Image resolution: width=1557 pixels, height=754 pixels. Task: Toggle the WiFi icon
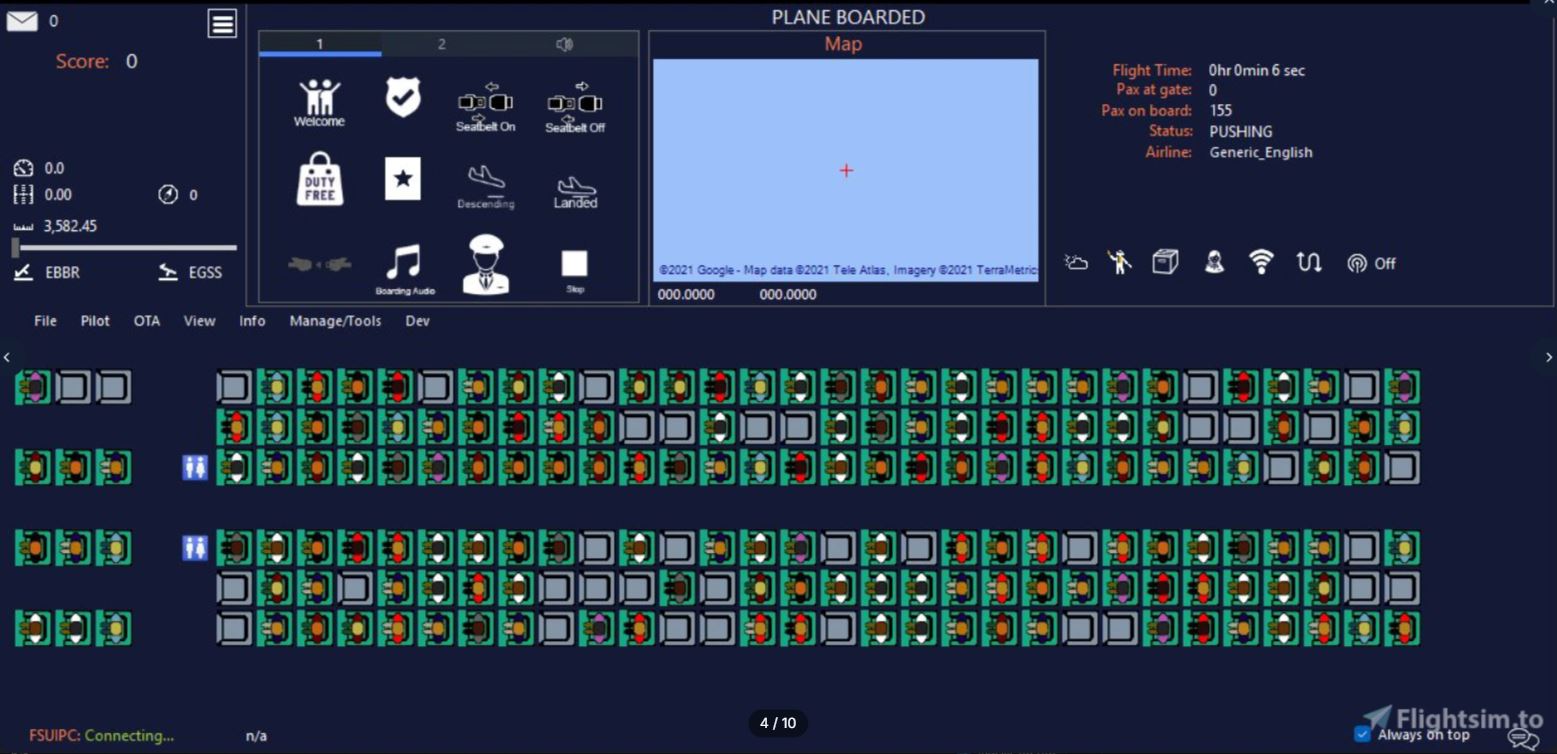click(x=1262, y=262)
